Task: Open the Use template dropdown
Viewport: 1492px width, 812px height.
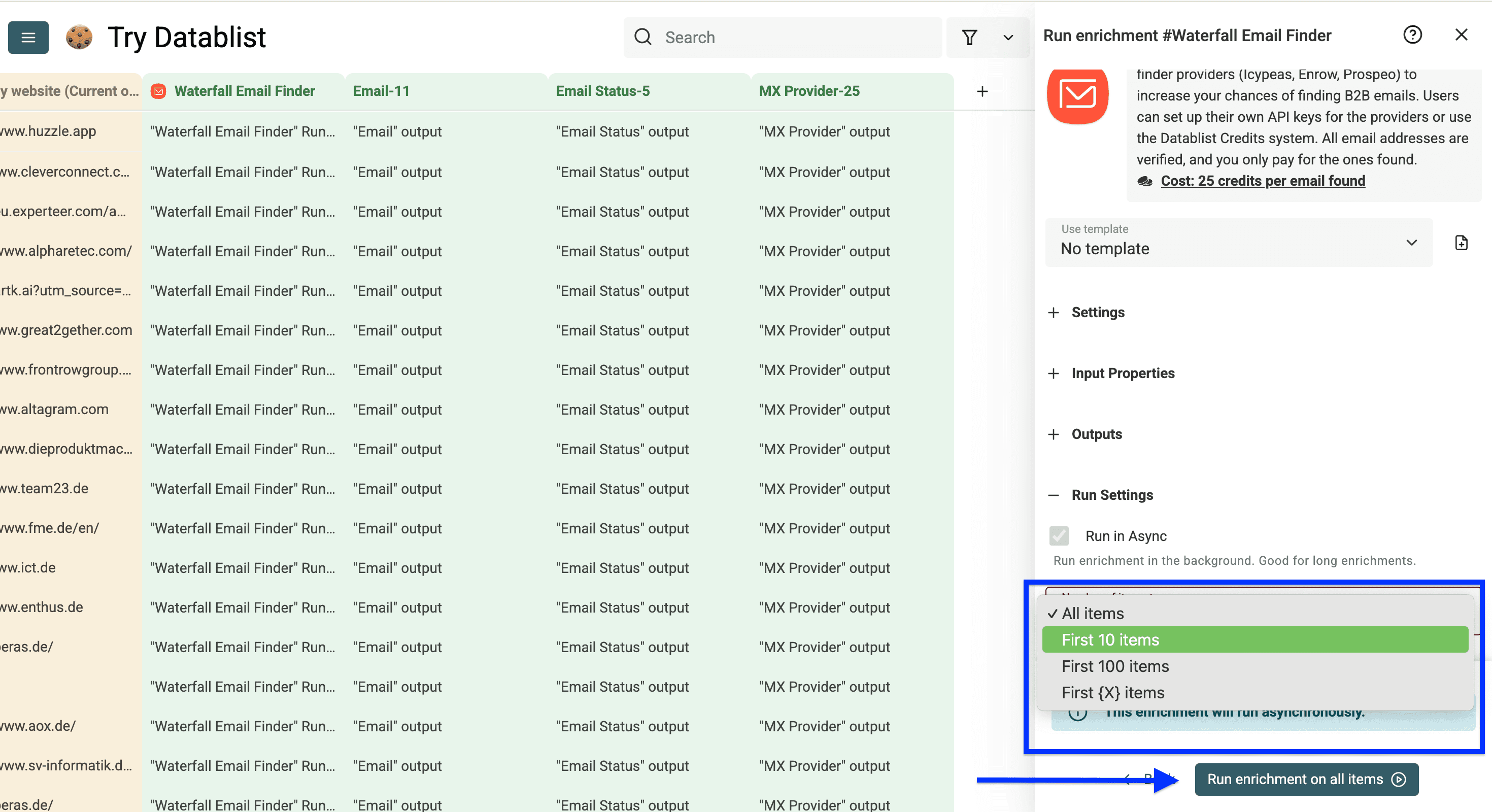Action: [1239, 243]
